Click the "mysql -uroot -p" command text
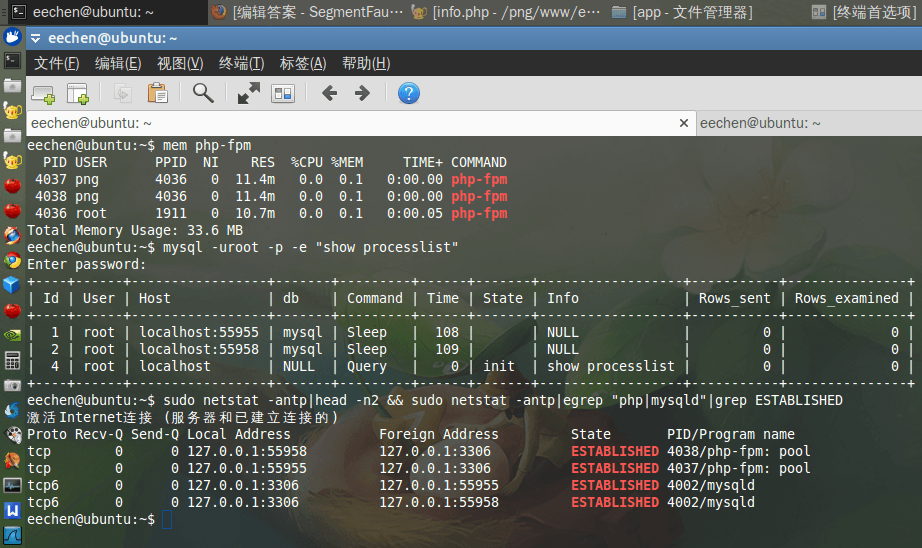Screen dimensions: 922x548 (x=223, y=247)
